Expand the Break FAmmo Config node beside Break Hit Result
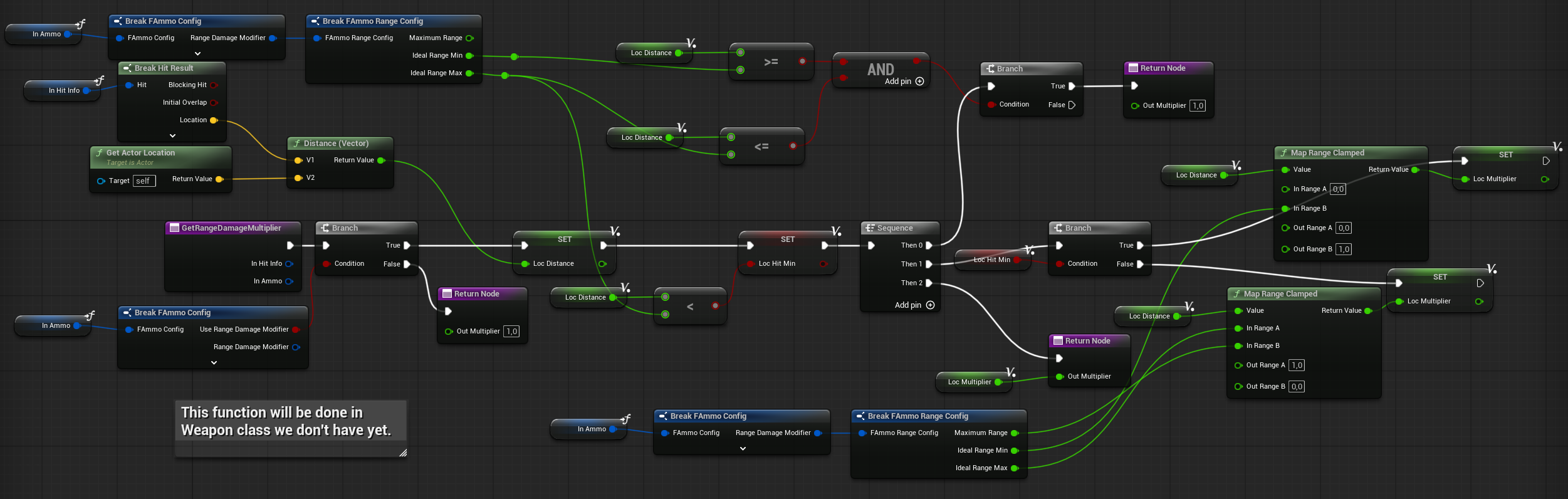The width and height of the screenshot is (1568, 499). tap(197, 53)
